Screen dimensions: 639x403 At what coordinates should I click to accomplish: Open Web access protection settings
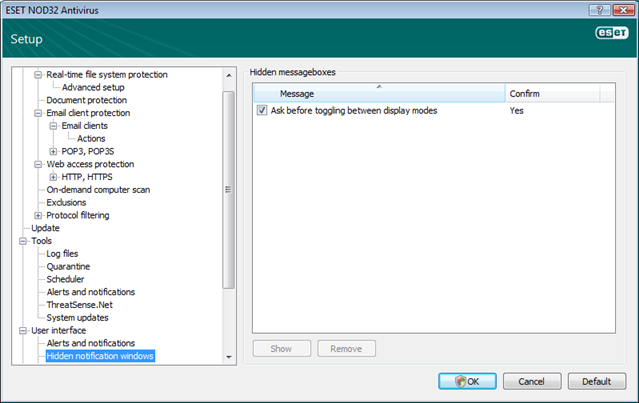[90, 164]
